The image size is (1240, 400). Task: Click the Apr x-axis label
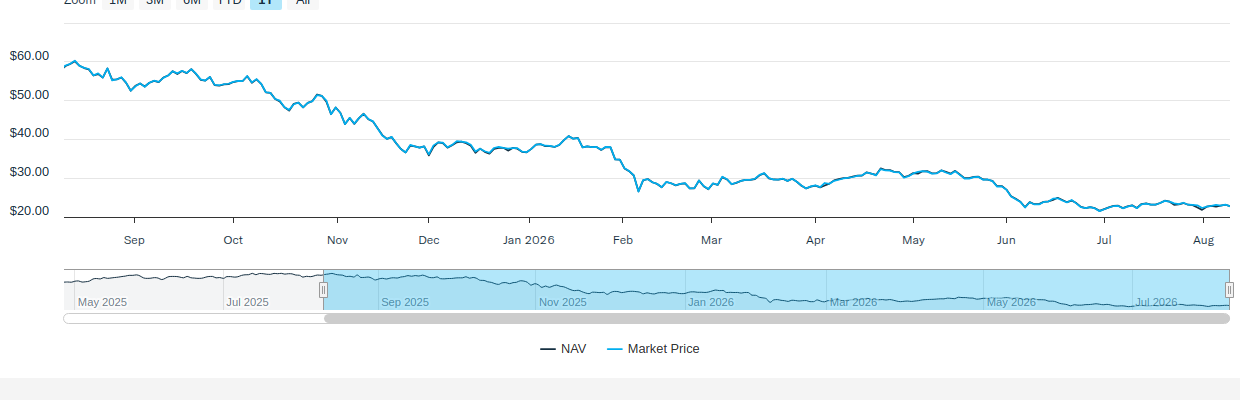(815, 240)
